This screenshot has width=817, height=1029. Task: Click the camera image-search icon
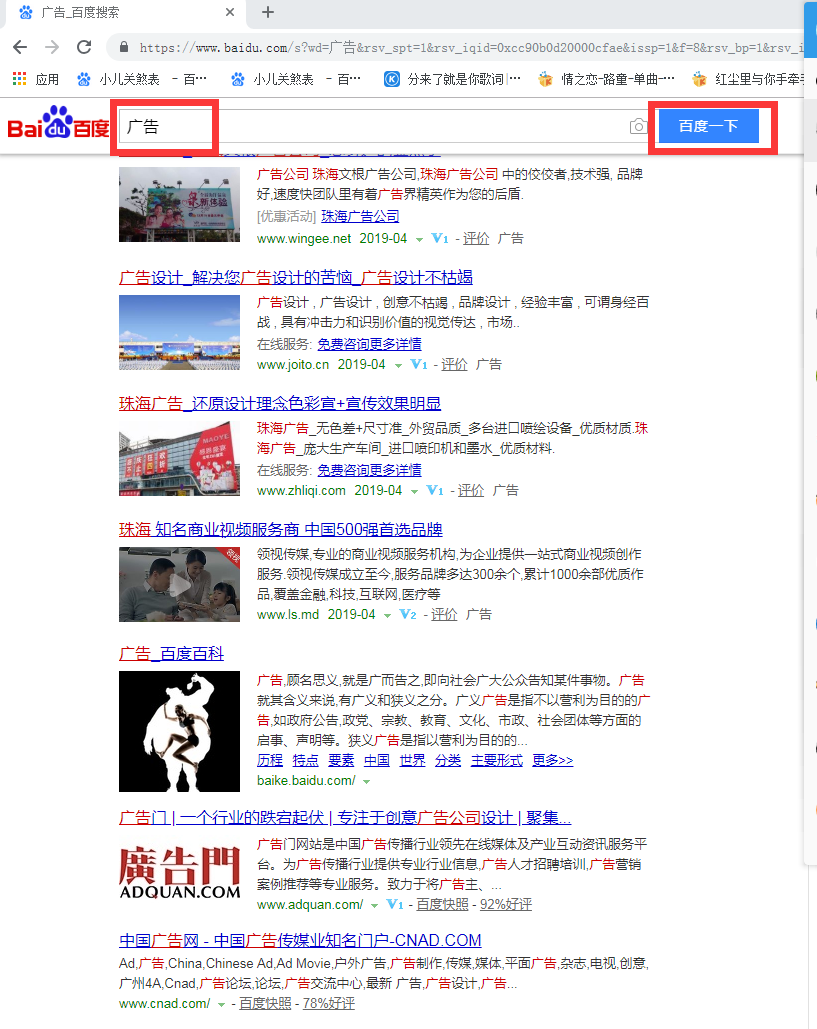click(638, 126)
